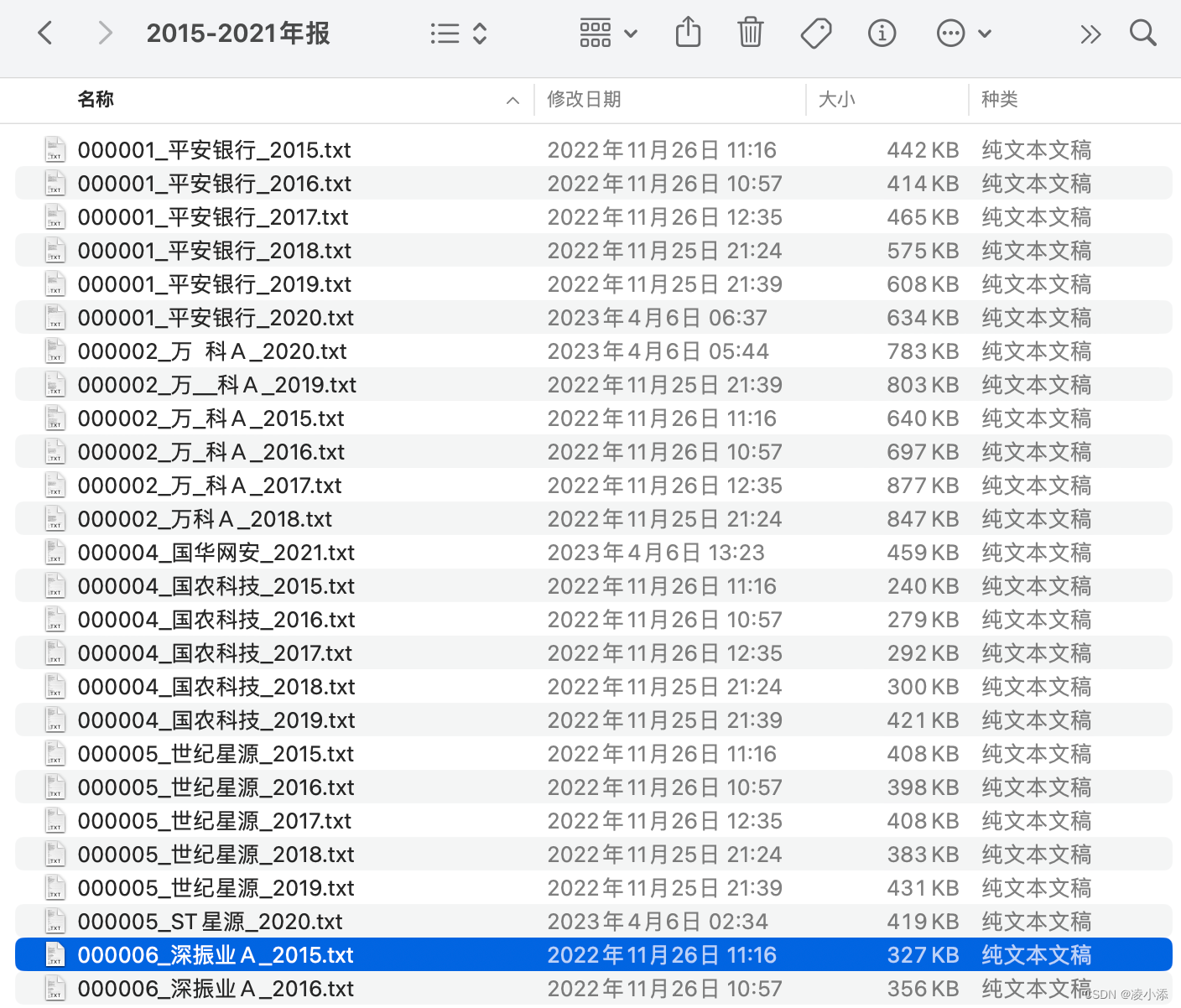Select file 000005_世纪星源_2015.txt

[x=594, y=753]
